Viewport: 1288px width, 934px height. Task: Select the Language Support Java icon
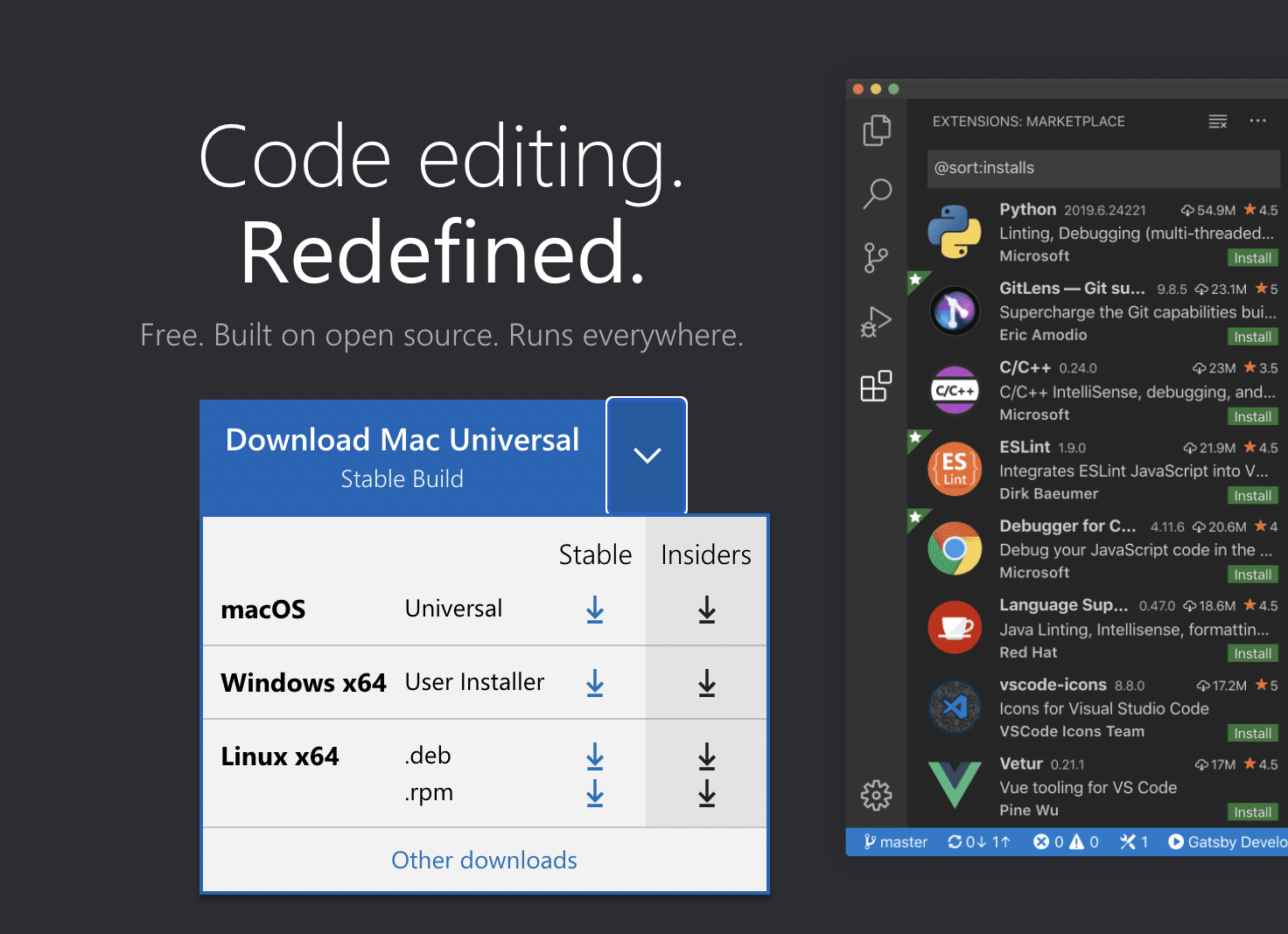[x=955, y=627]
